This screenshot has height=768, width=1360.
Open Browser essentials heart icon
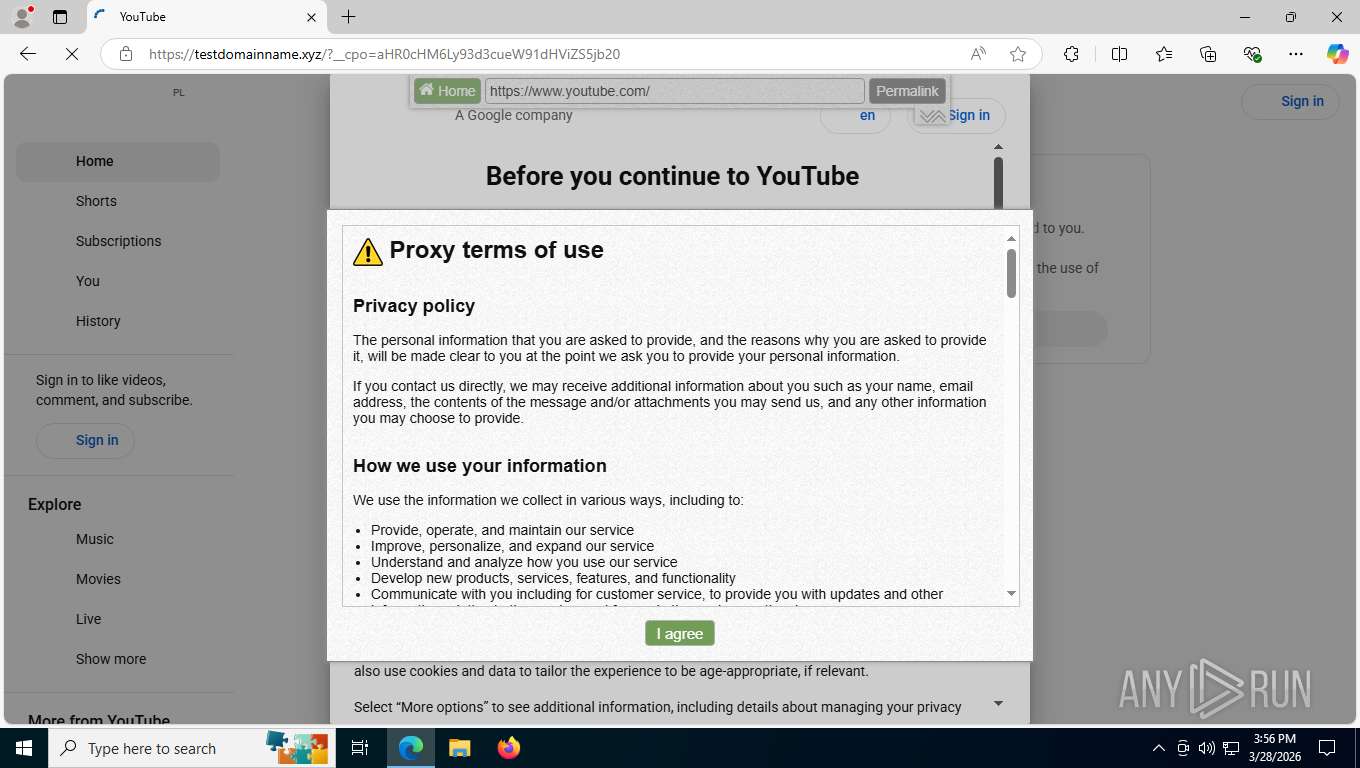point(1252,54)
